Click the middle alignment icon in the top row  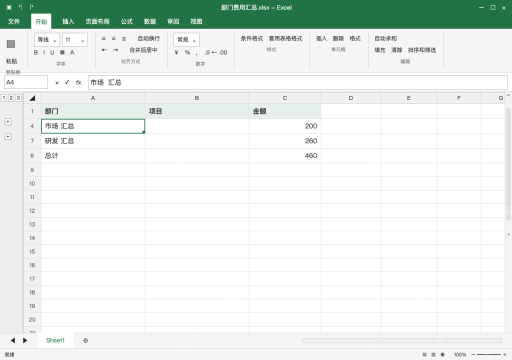tap(114, 39)
